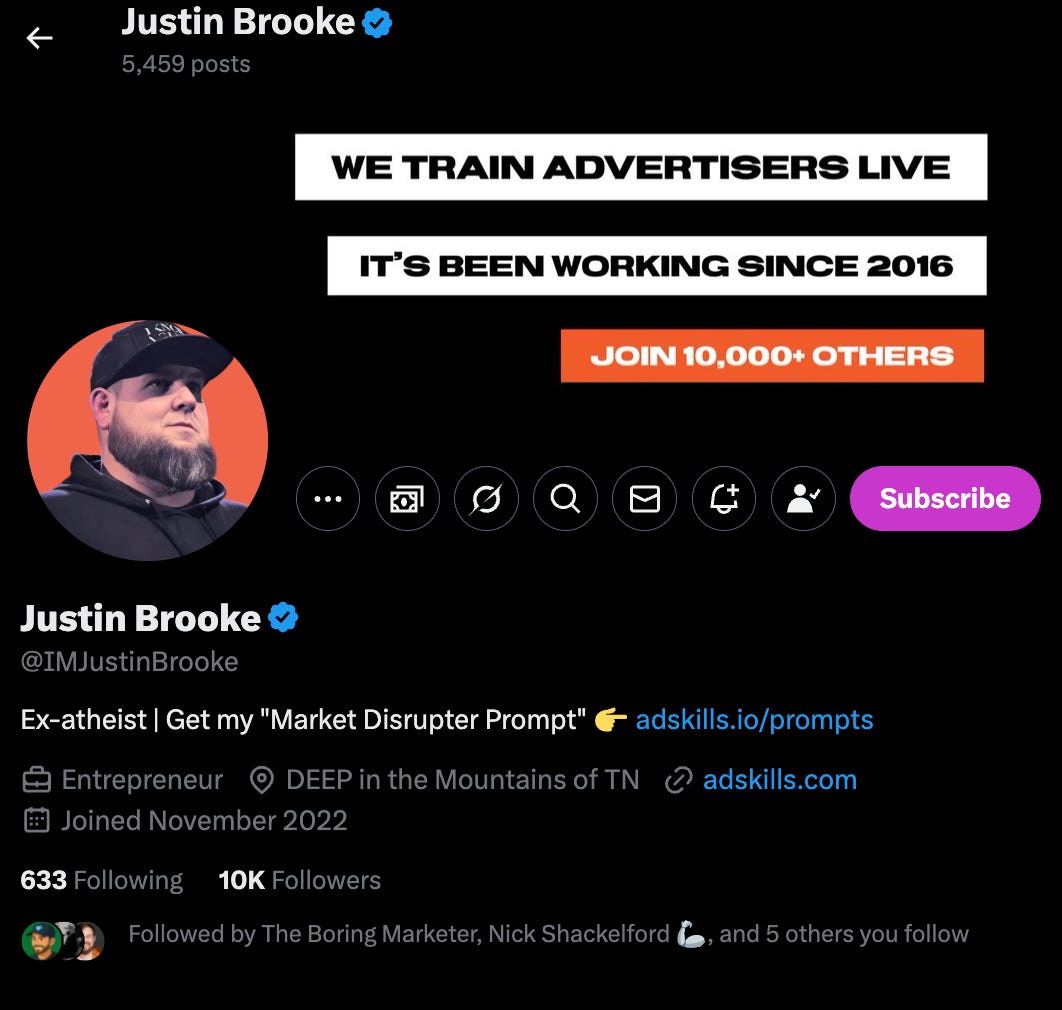Viewport: 1062px width, 1010px height.
Task: Click the tip money icon button
Action: pos(407,499)
